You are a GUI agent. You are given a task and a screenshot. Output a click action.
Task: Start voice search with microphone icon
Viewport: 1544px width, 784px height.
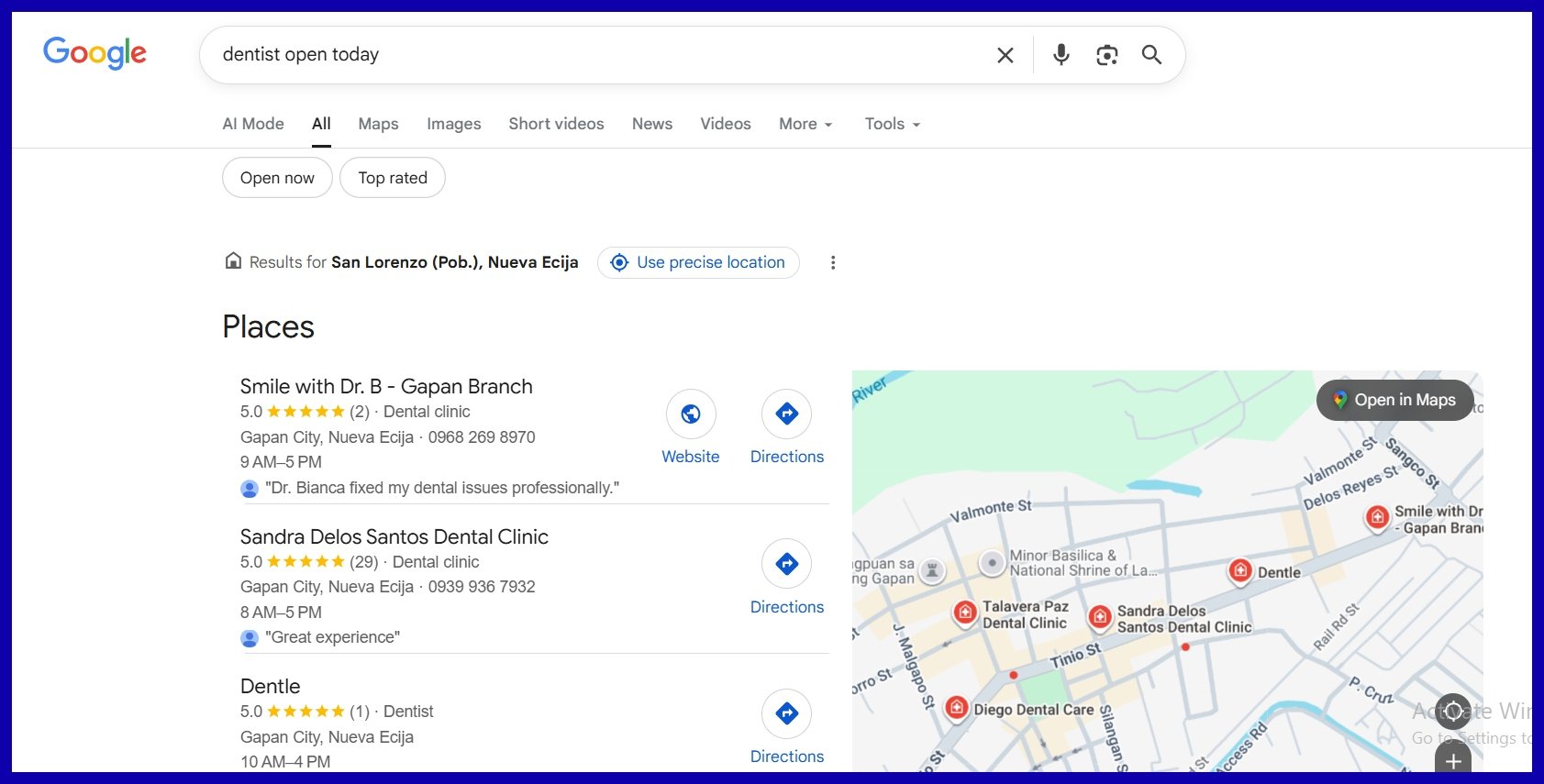pyautogui.click(x=1061, y=55)
